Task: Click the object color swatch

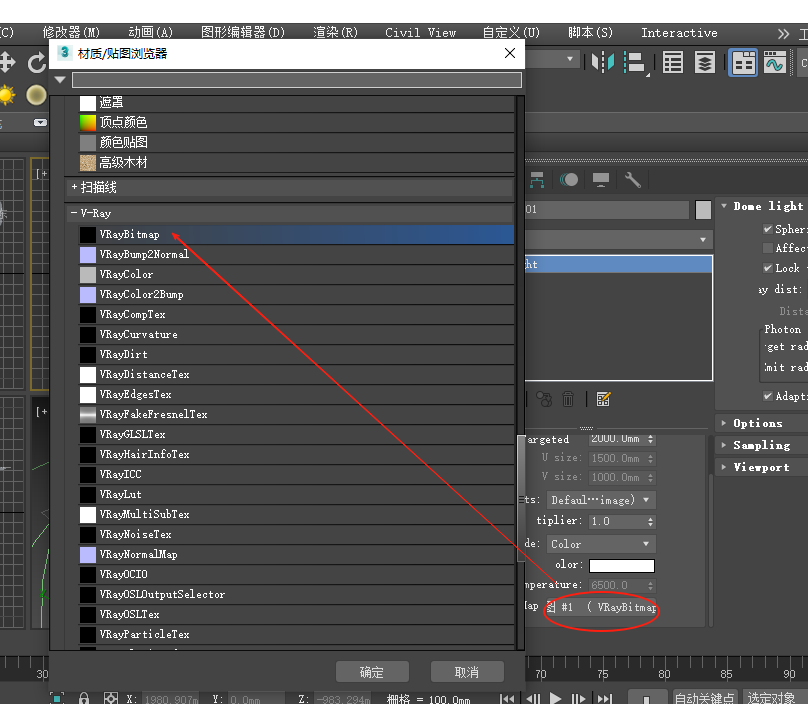Action: tap(703, 210)
